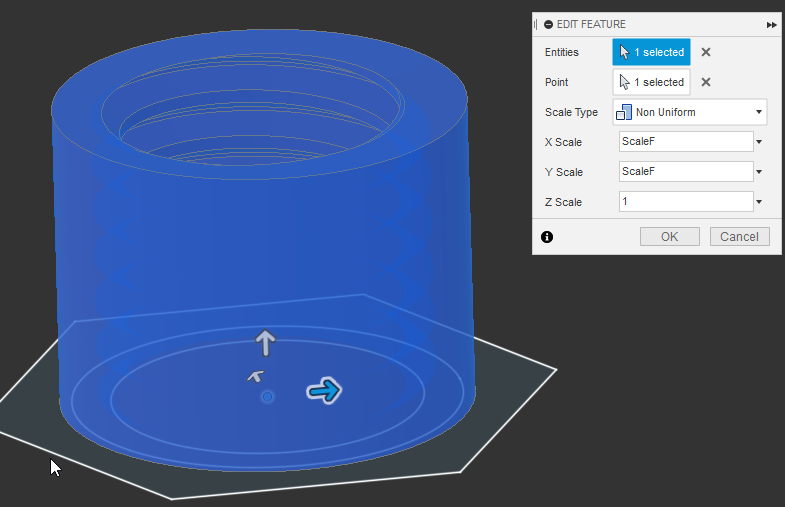Open the info icon in dialog
The height and width of the screenshot is (507, 785).
pos(547,237)
